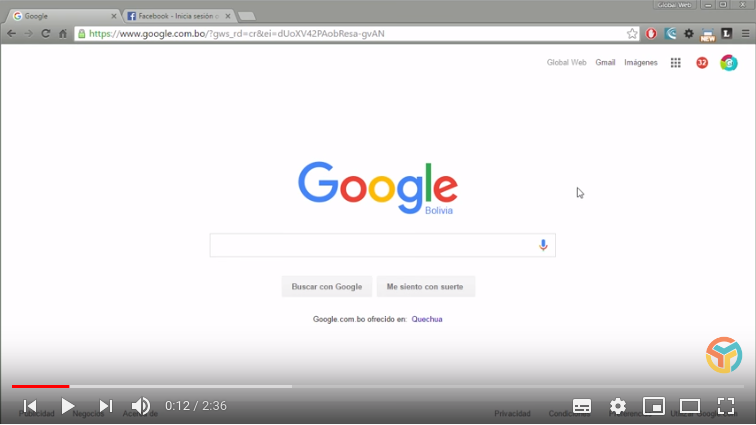
Task: Click the Google search box
Action: point(382,245)
